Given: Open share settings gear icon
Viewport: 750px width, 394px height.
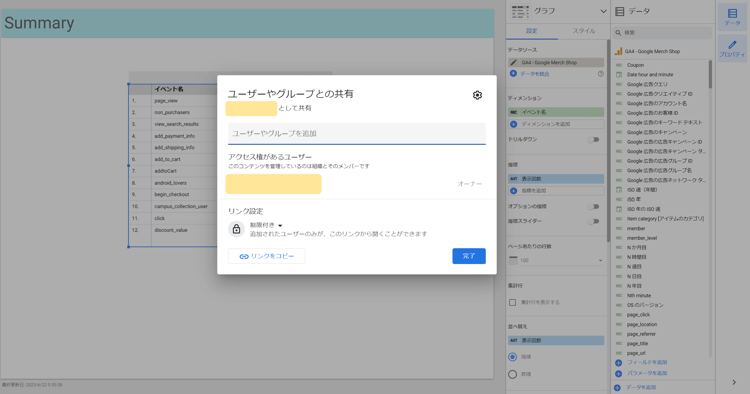Looking at the screenshot, I should (x=477, y=95).
